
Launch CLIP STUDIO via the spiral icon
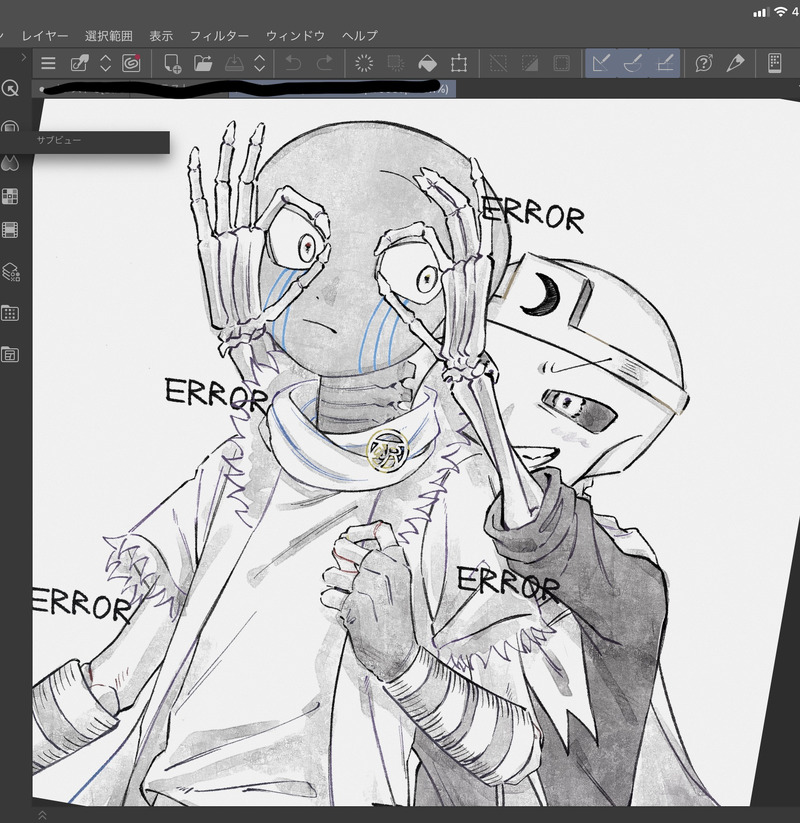tap(131, 64)
